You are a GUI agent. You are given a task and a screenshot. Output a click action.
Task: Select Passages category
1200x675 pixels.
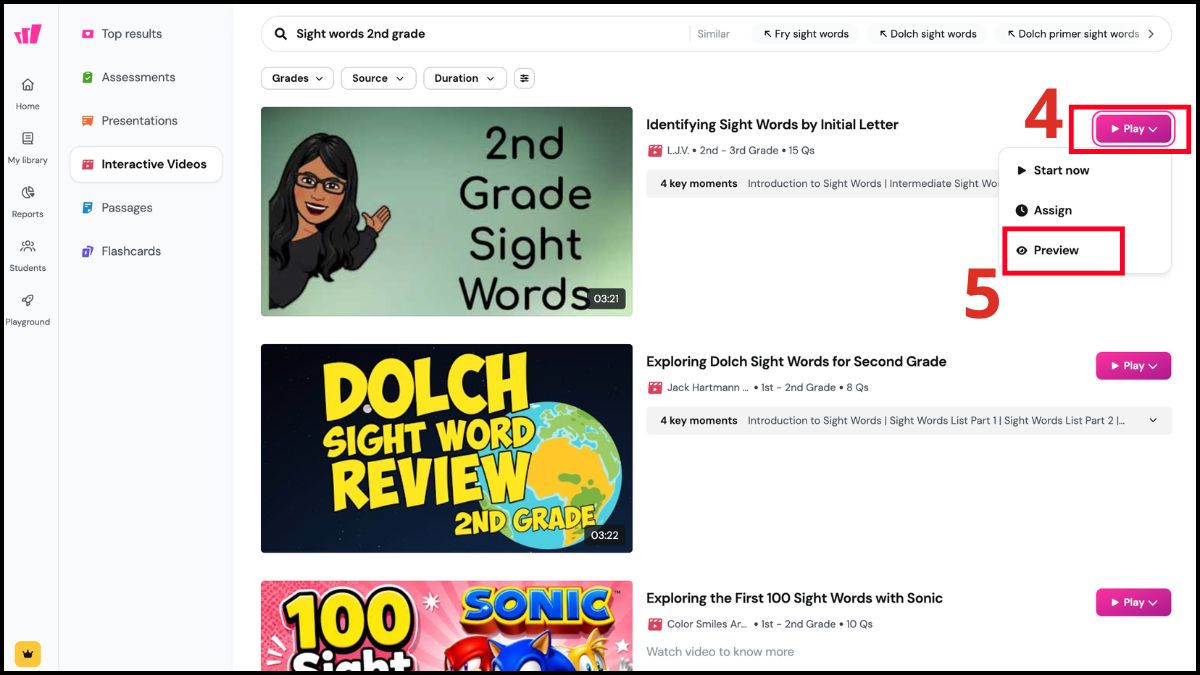(146, 208)
